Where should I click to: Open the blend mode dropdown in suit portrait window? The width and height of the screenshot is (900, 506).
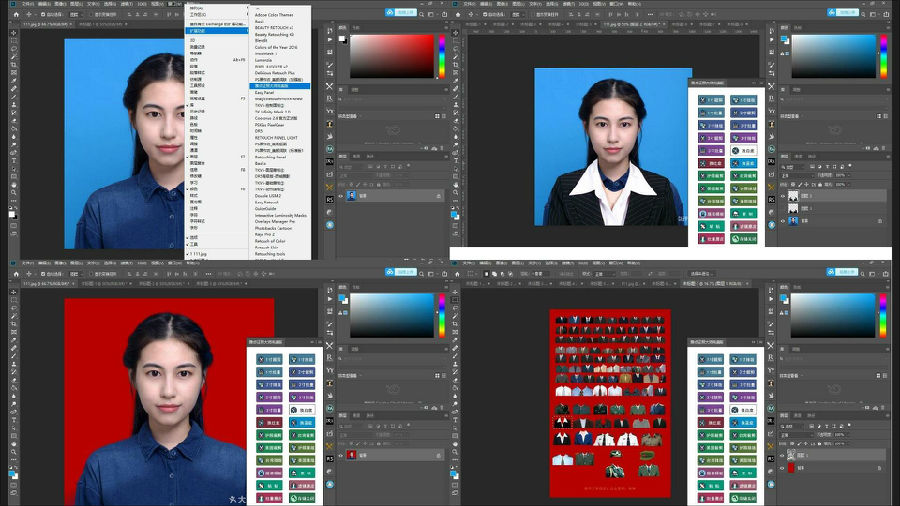tap(800, 173)
